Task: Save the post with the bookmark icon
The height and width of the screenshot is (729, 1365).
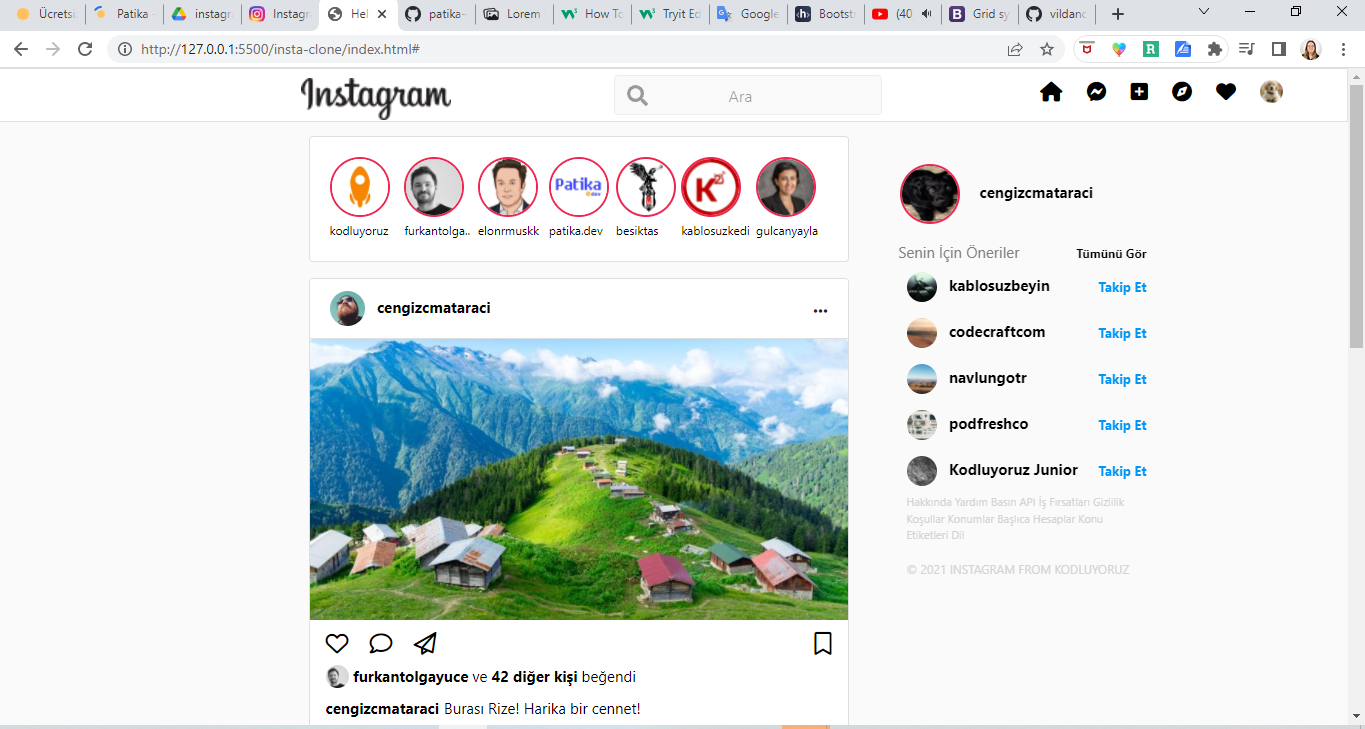Action: (823, 643)
